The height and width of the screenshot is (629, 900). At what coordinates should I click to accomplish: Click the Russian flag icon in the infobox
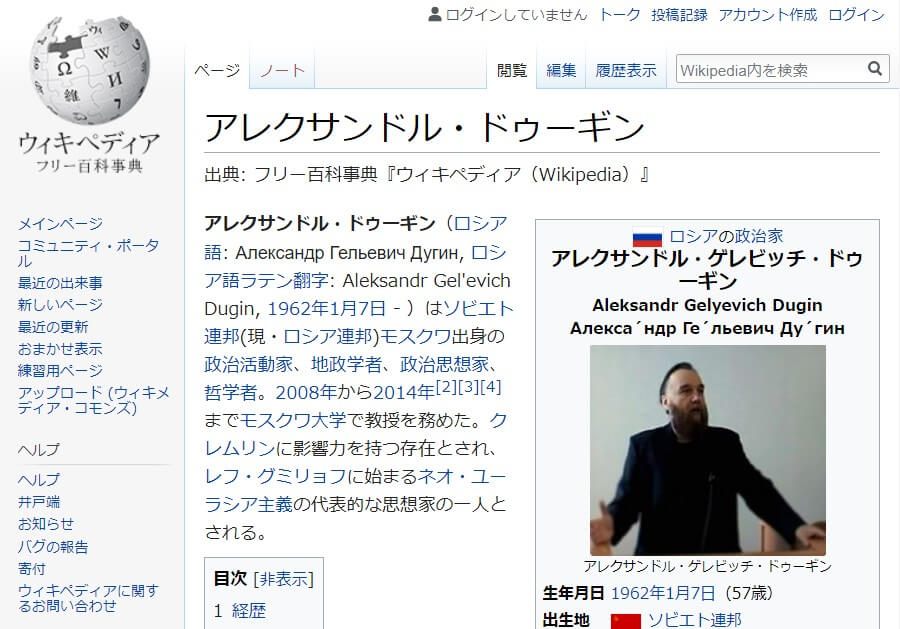649,236
